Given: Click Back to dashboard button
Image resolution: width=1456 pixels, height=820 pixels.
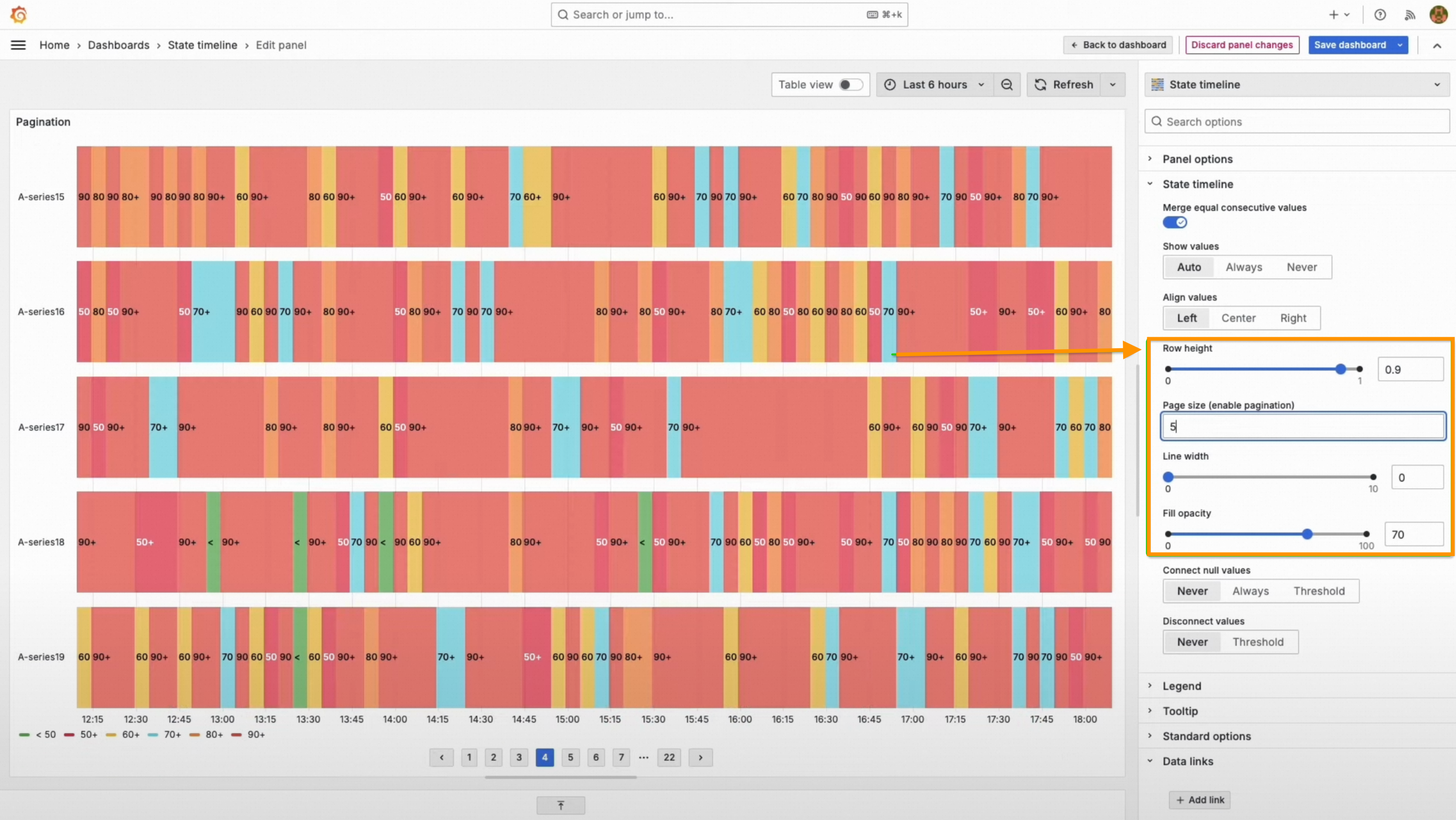Looking at the screenshot, I should click(x=1118, y=45).
